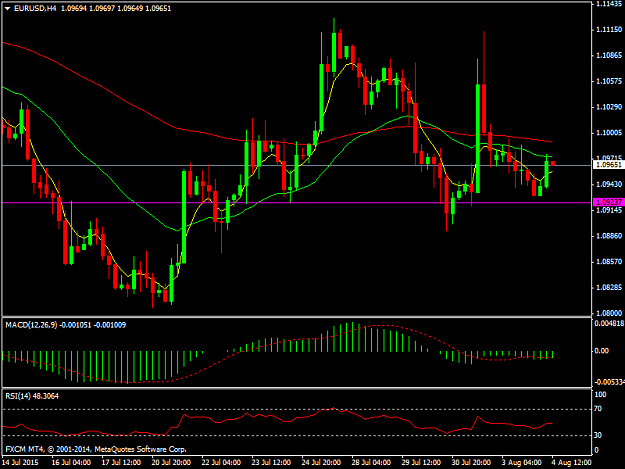Select the 28 Jul 04:00 time label
The width and height of the screenshot is (625, 469).
(371, 463)
